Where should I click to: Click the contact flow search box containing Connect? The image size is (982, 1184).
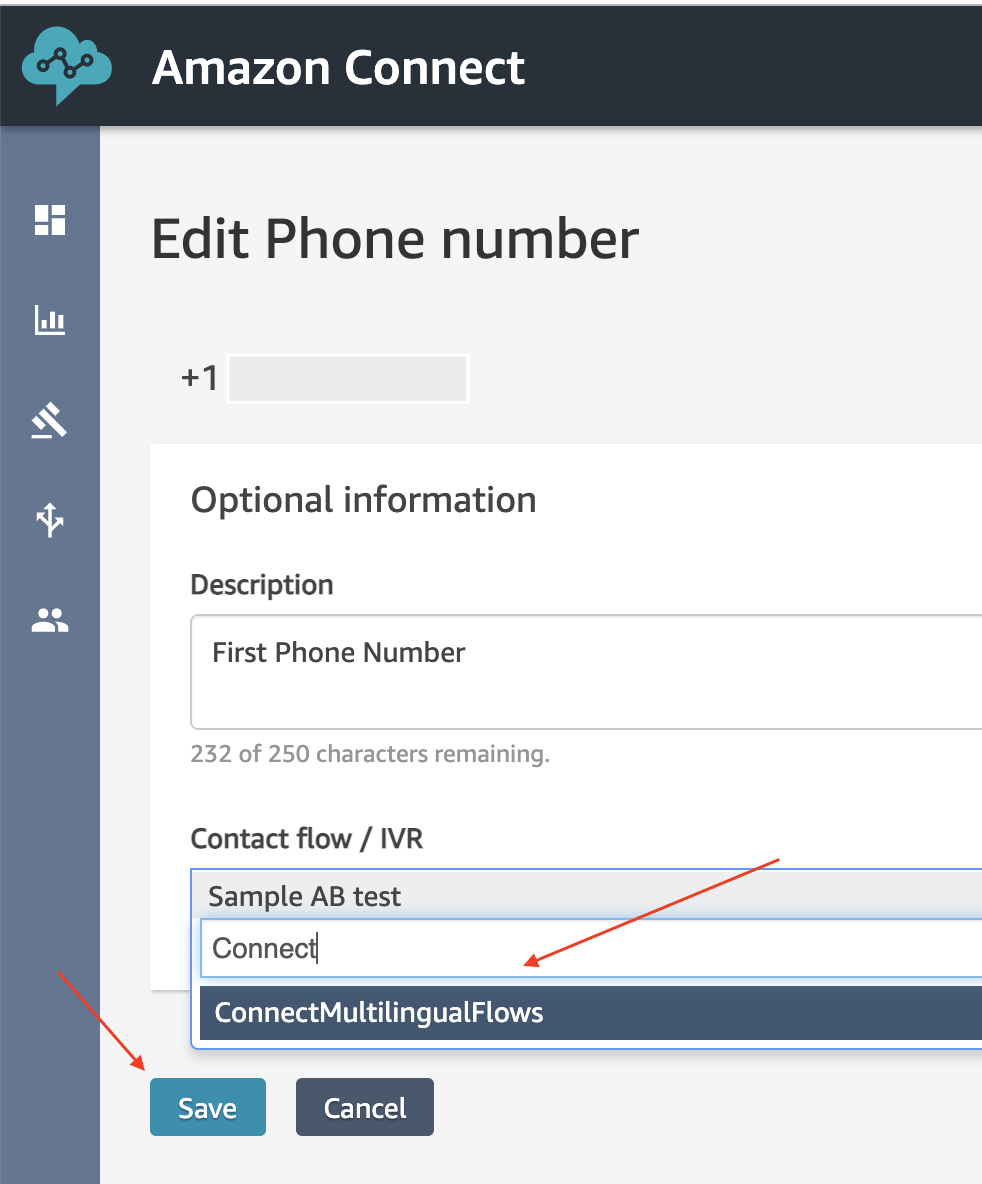tap(591, 948)
